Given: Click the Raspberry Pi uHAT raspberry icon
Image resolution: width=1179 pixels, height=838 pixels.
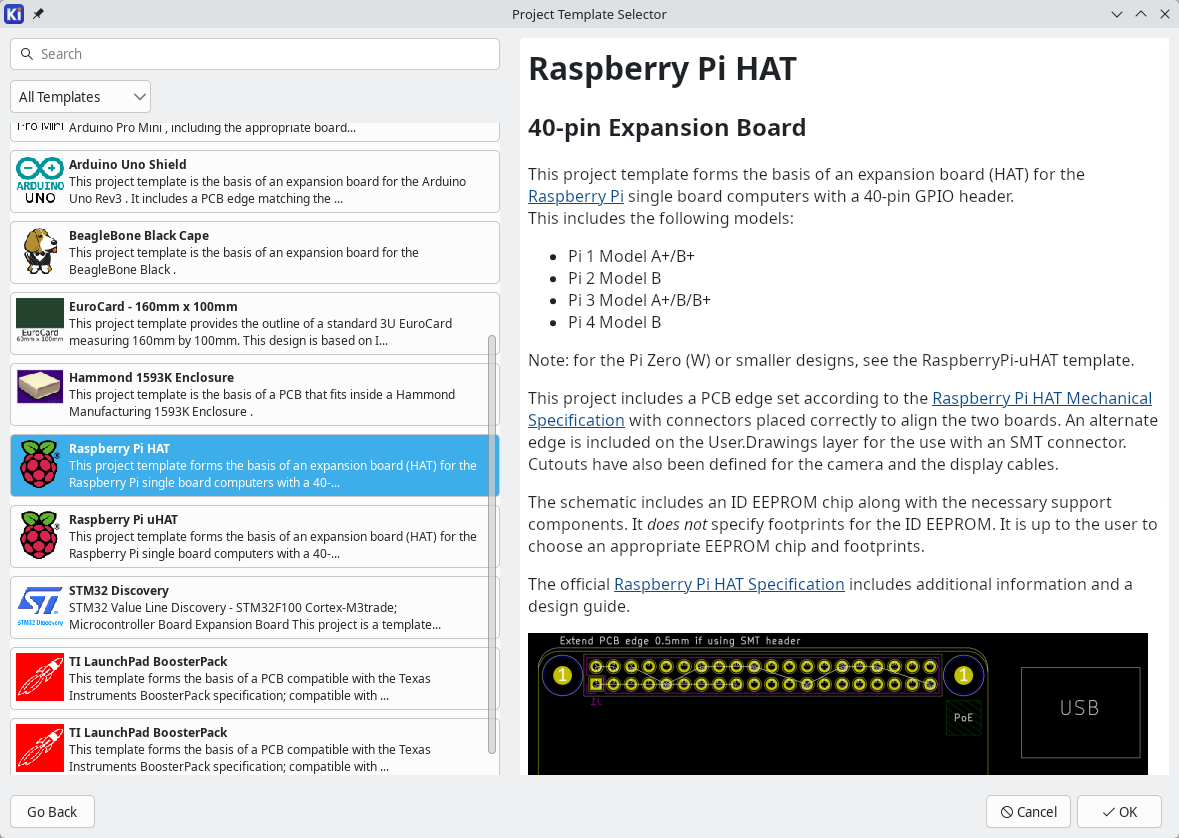Looking at the screenshot, I should 40,536.
